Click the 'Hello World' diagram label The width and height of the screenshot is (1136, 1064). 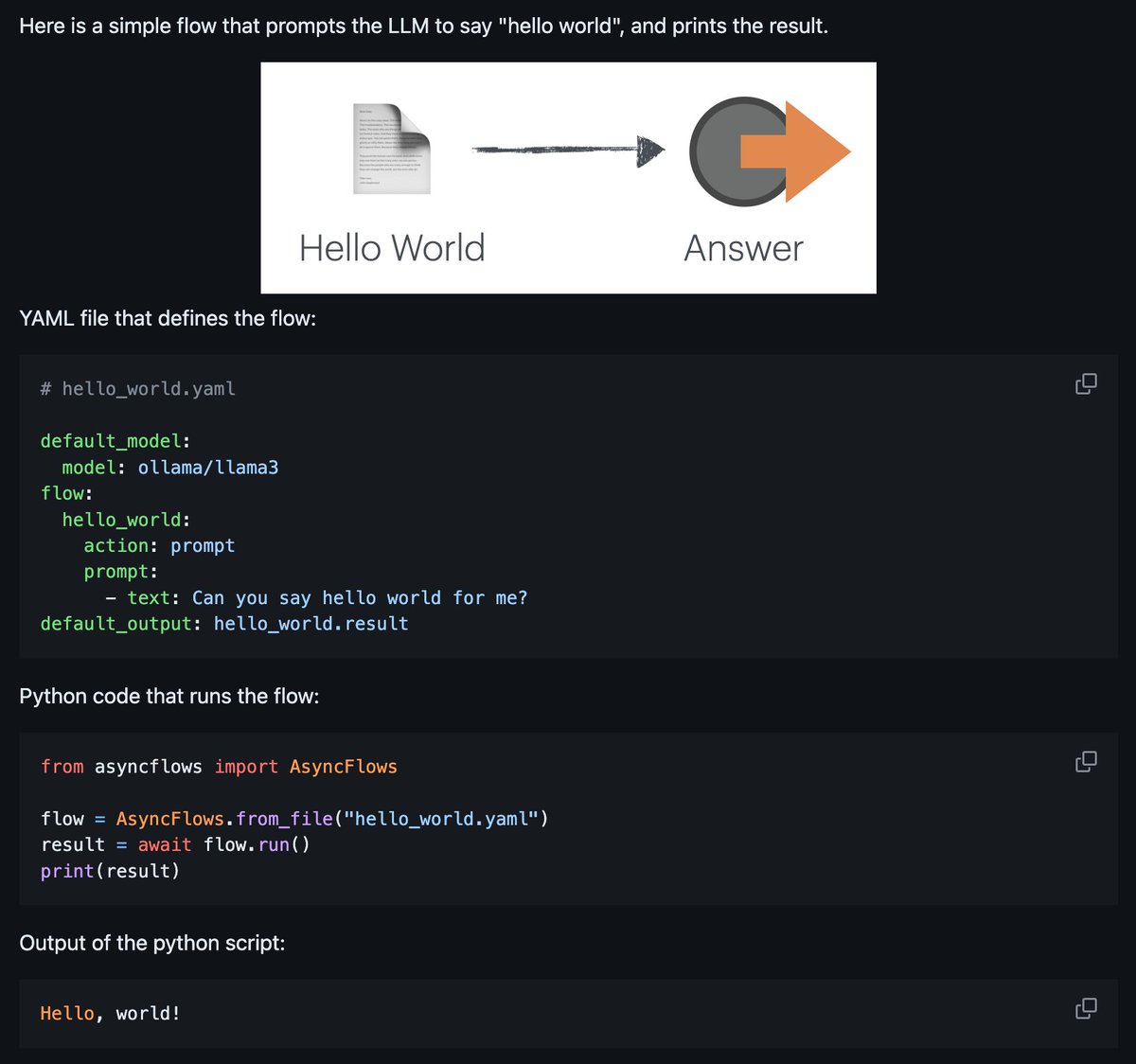tap(392, 248)
